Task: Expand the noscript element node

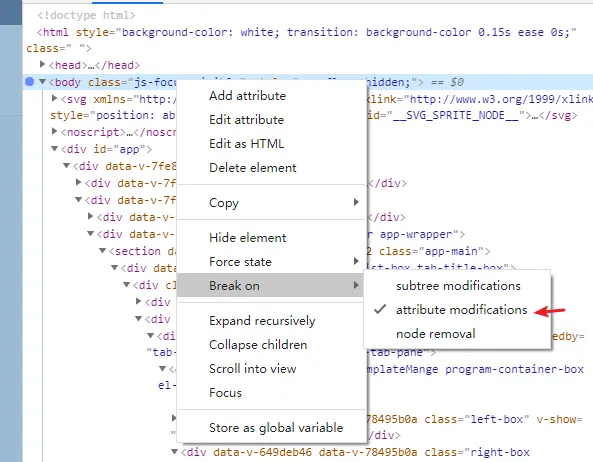Action: 54,131
